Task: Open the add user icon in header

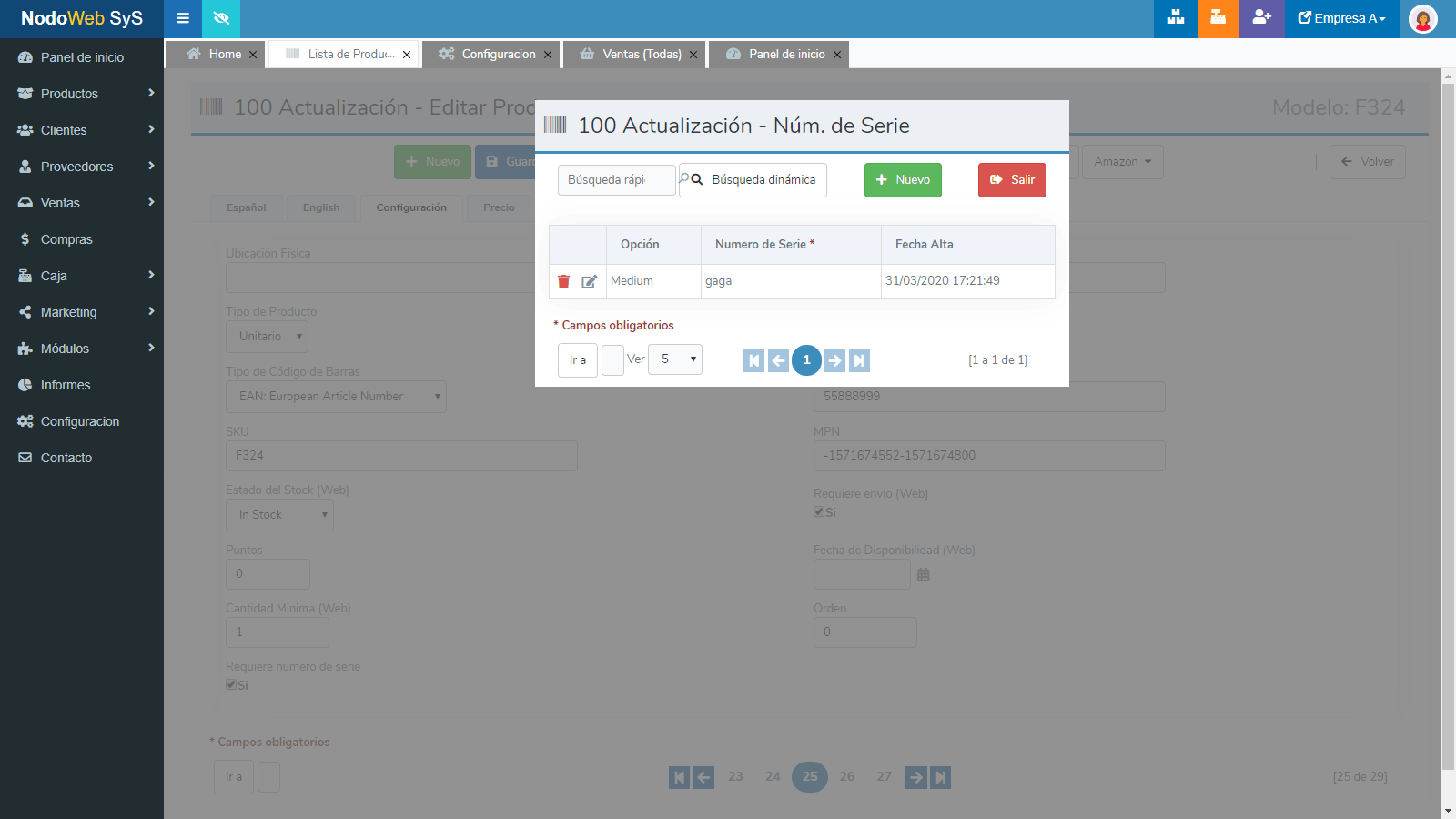Action: coord(1261,18)
